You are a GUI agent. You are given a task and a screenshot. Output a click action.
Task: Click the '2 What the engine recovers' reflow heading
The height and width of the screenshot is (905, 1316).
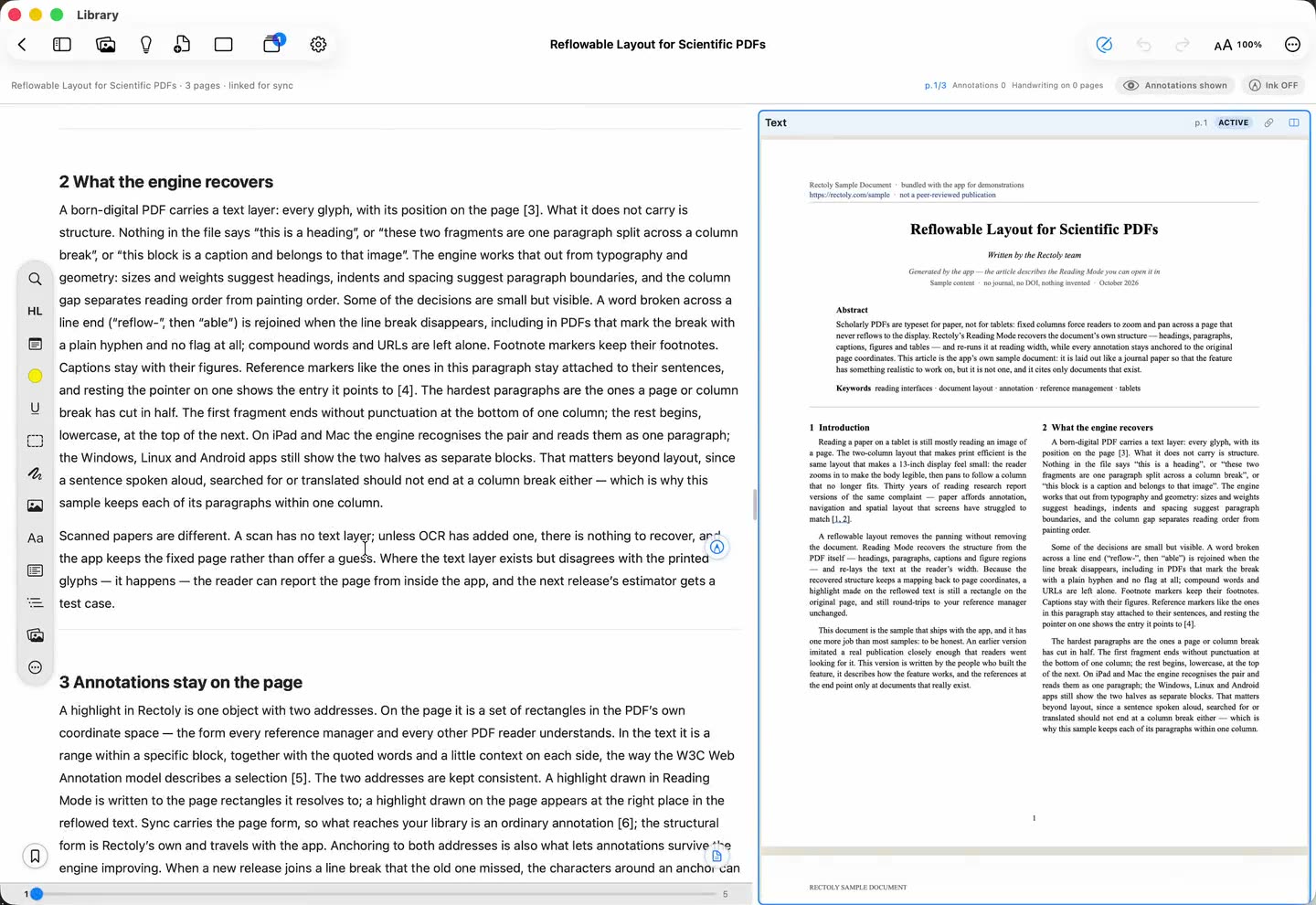click(x=166, y=182)
